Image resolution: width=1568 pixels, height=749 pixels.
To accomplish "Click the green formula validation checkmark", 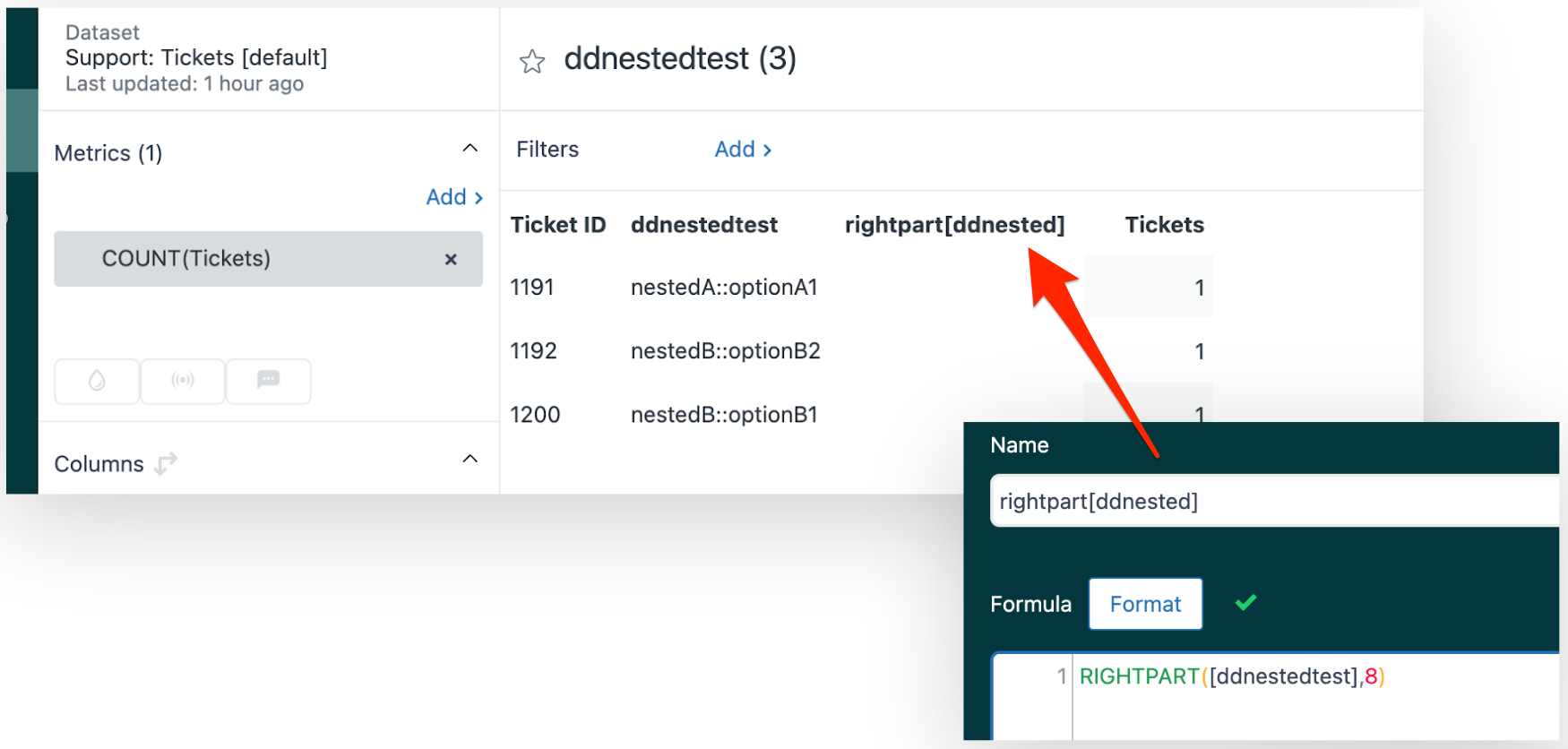I will pyautogui.click(x=1245, y=603).
